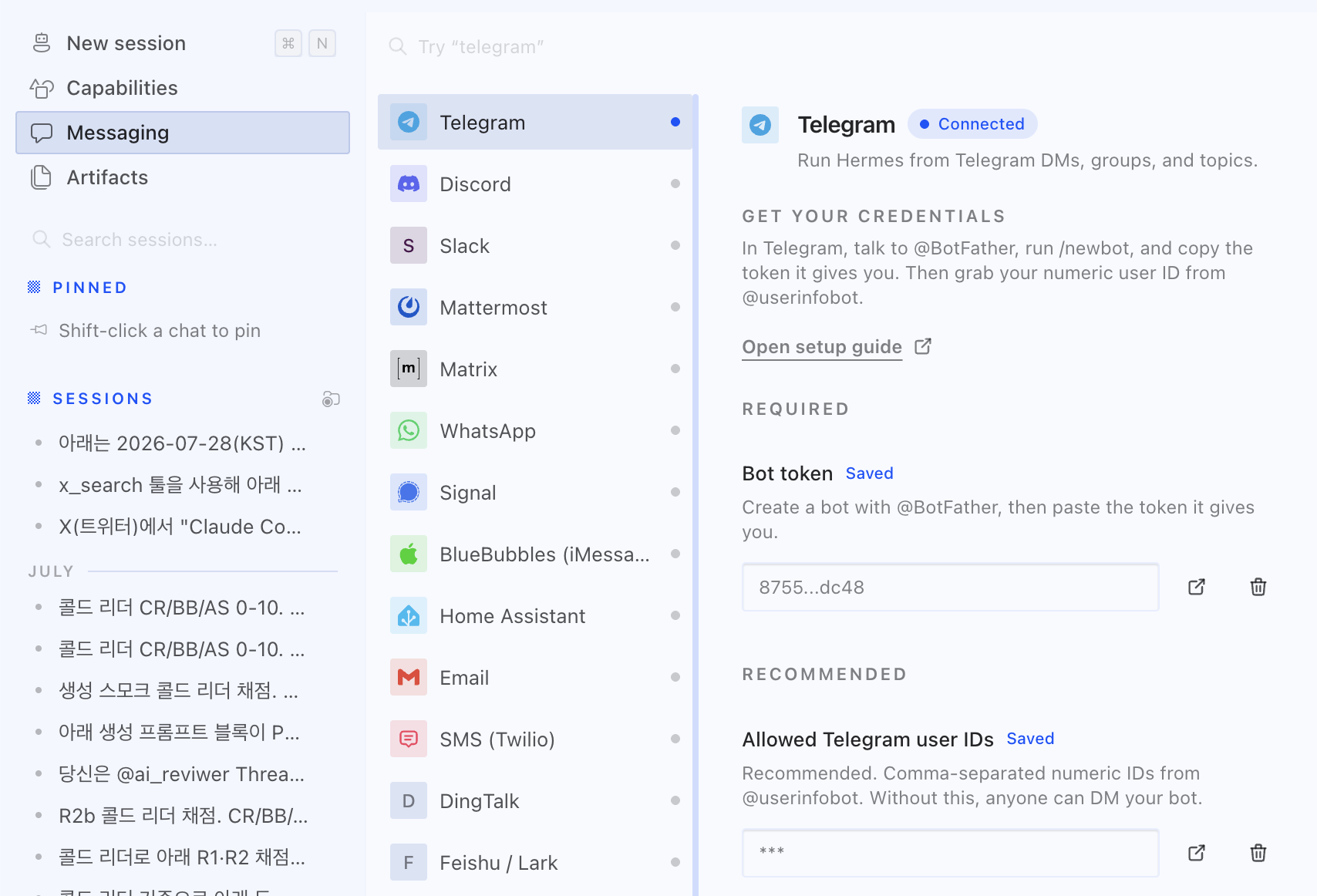Focus the Search sessions field

[x=183, y=240]
